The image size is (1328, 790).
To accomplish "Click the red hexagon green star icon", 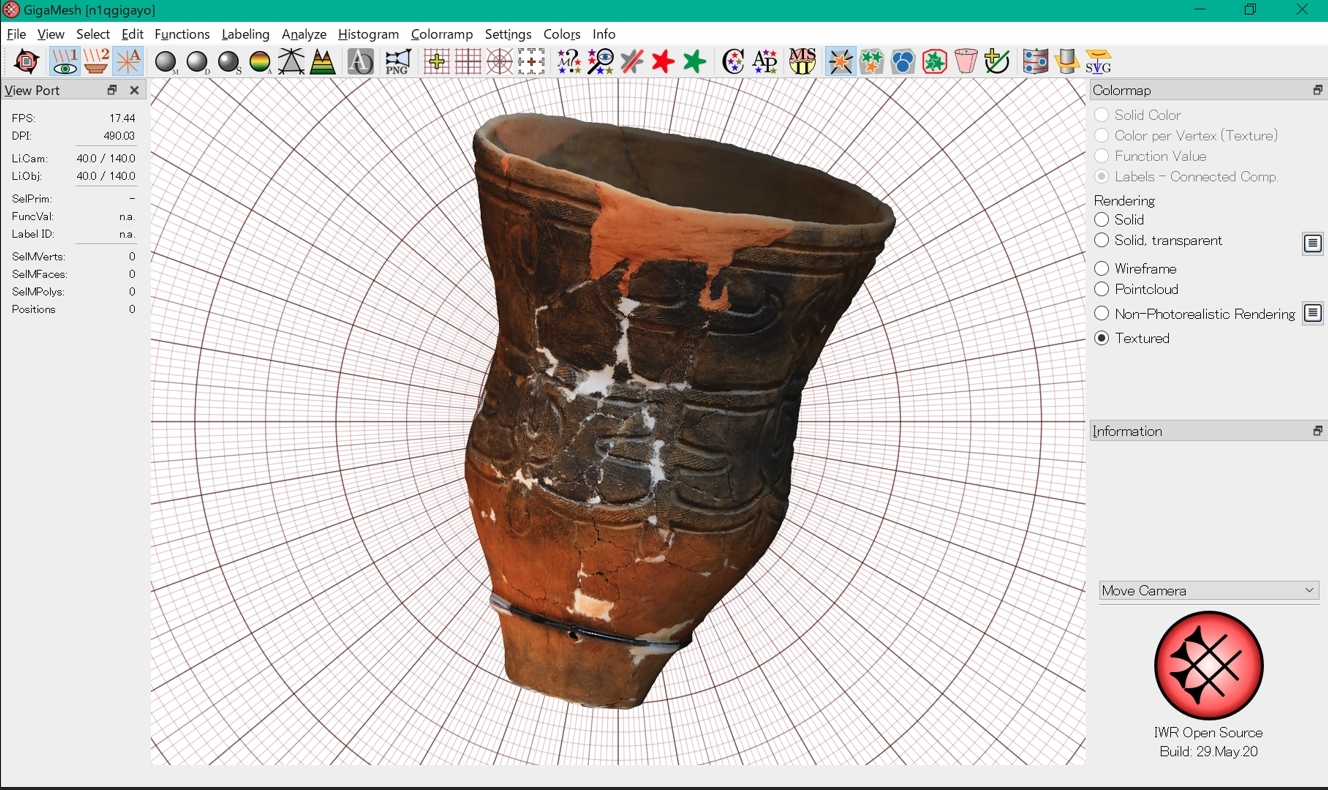I will tap(935, 62).
